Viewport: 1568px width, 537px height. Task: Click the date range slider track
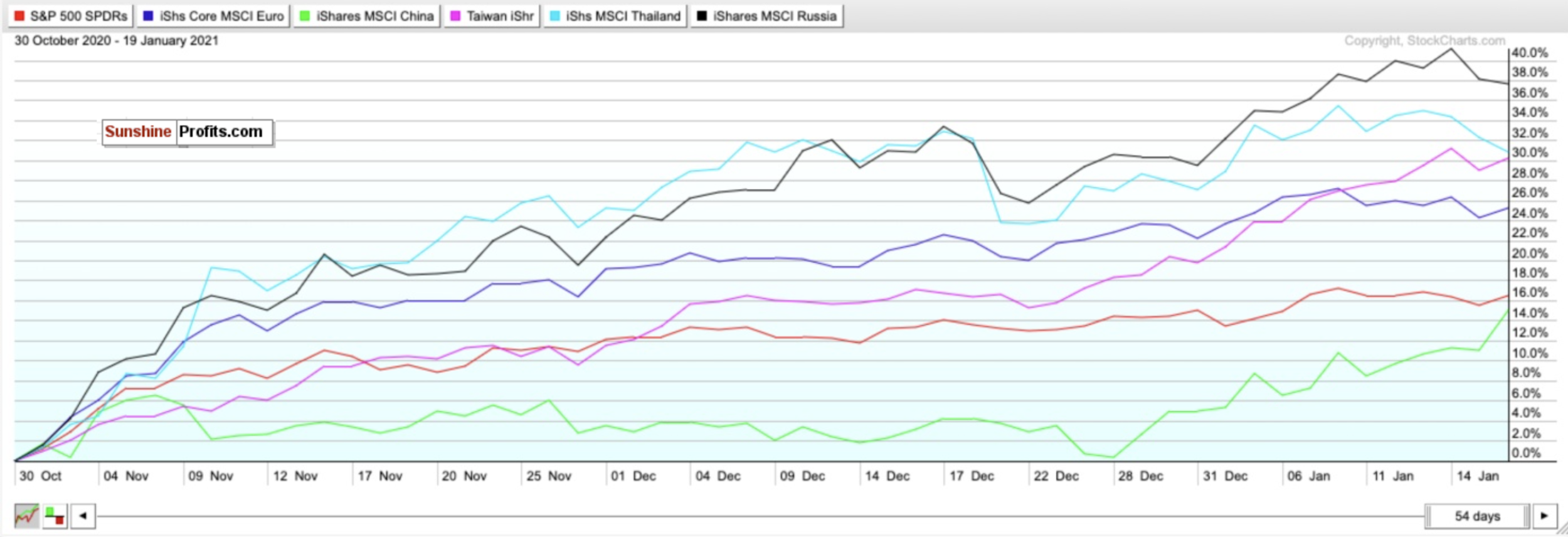[x=760, y=516]
